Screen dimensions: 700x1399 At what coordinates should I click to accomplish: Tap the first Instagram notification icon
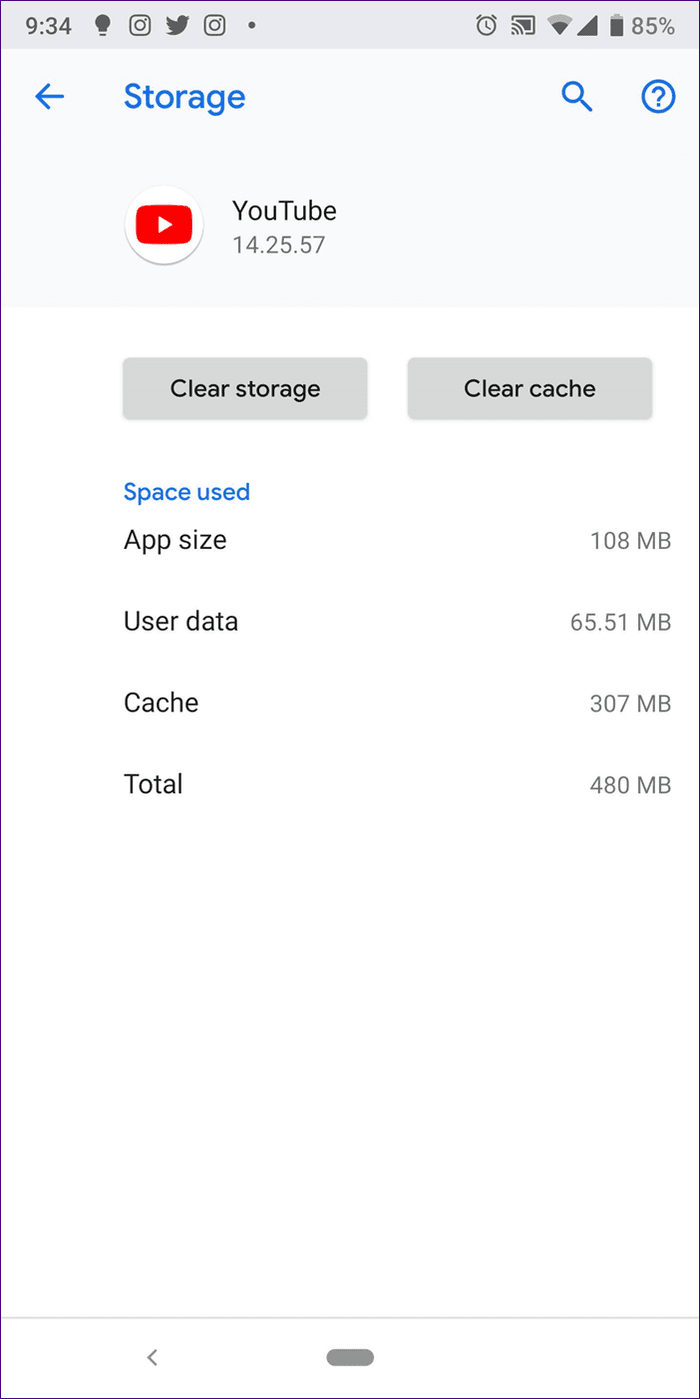(x=139, y=26)
